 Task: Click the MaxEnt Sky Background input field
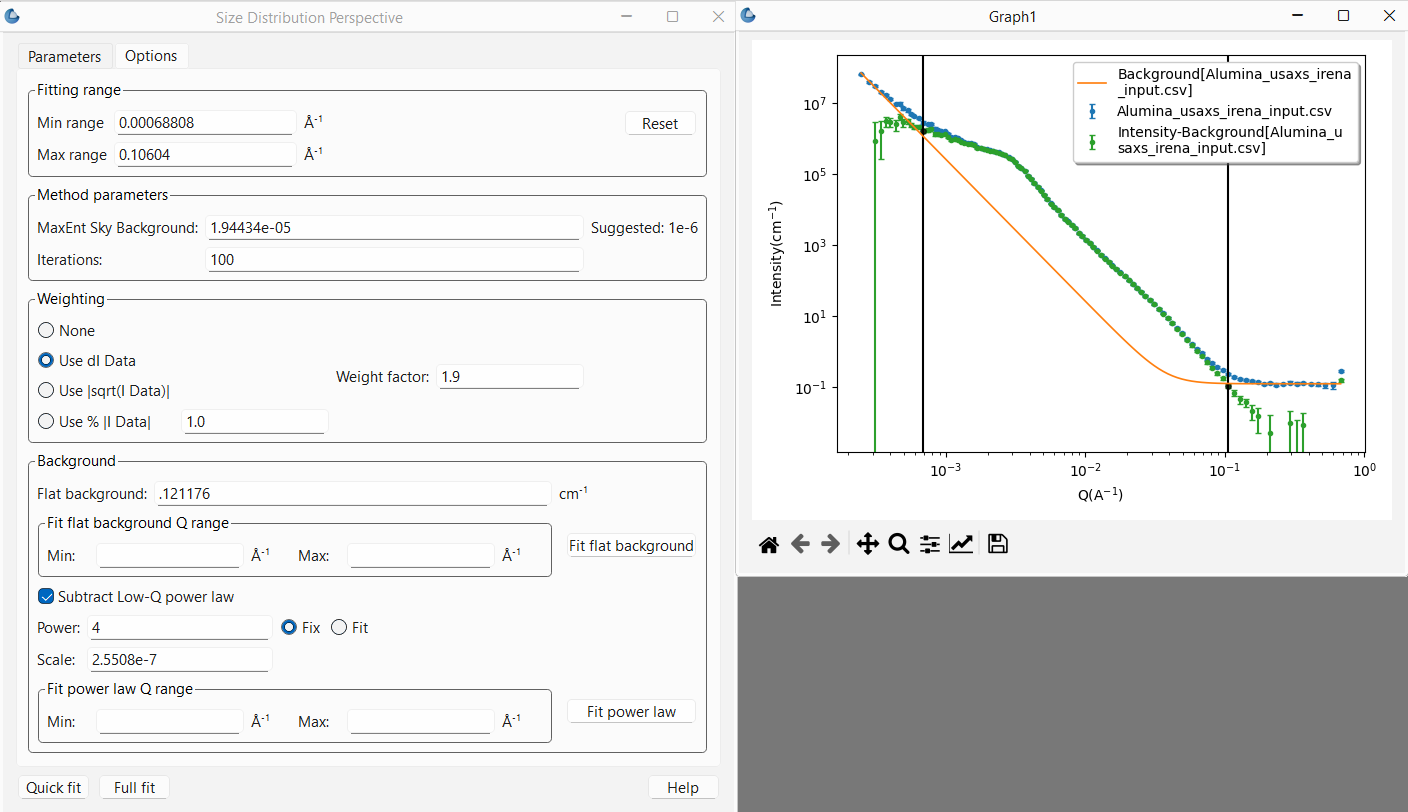[394, 228]
